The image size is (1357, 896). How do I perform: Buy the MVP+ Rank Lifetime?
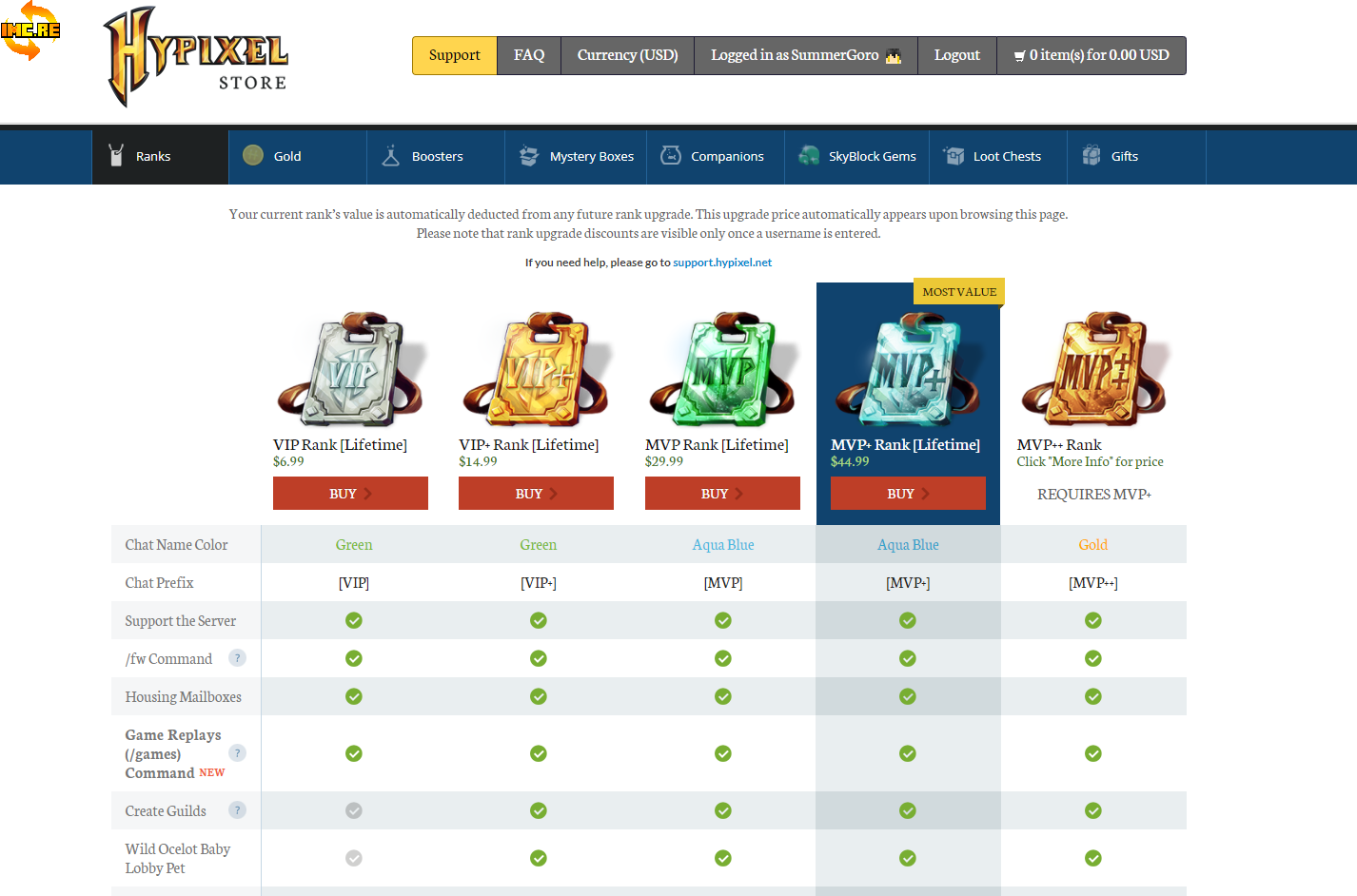pos(908,494)
